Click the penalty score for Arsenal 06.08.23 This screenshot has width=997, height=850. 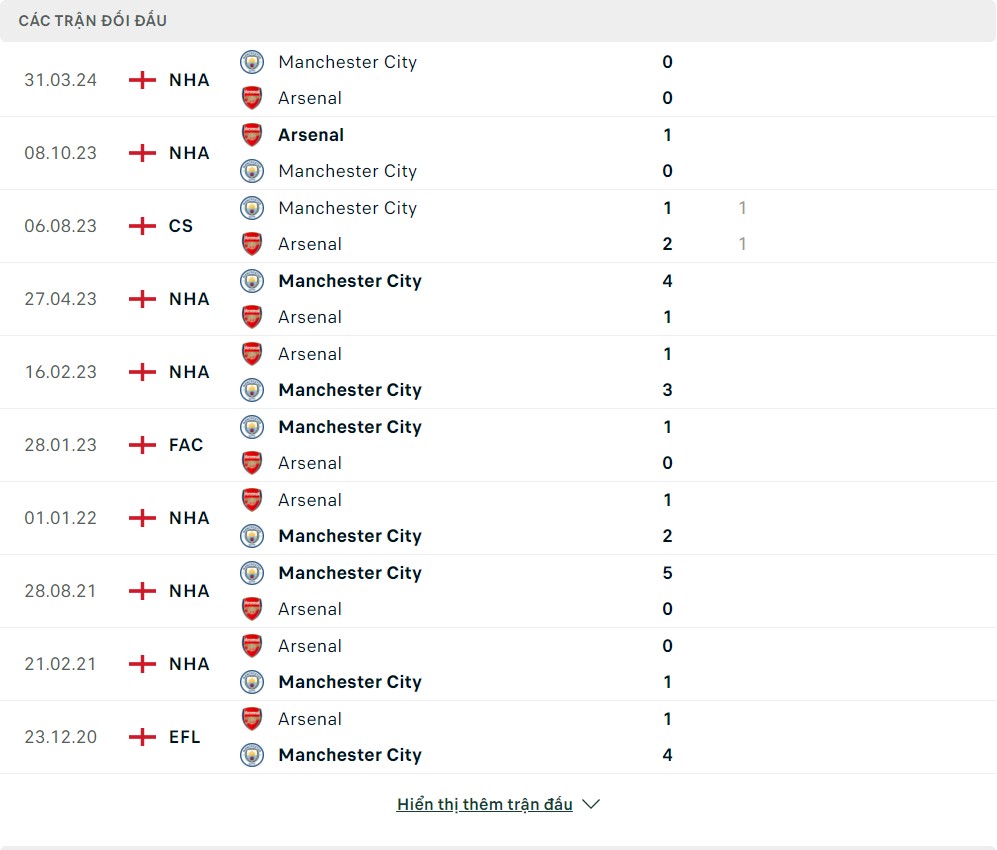[x=742, y=244]
